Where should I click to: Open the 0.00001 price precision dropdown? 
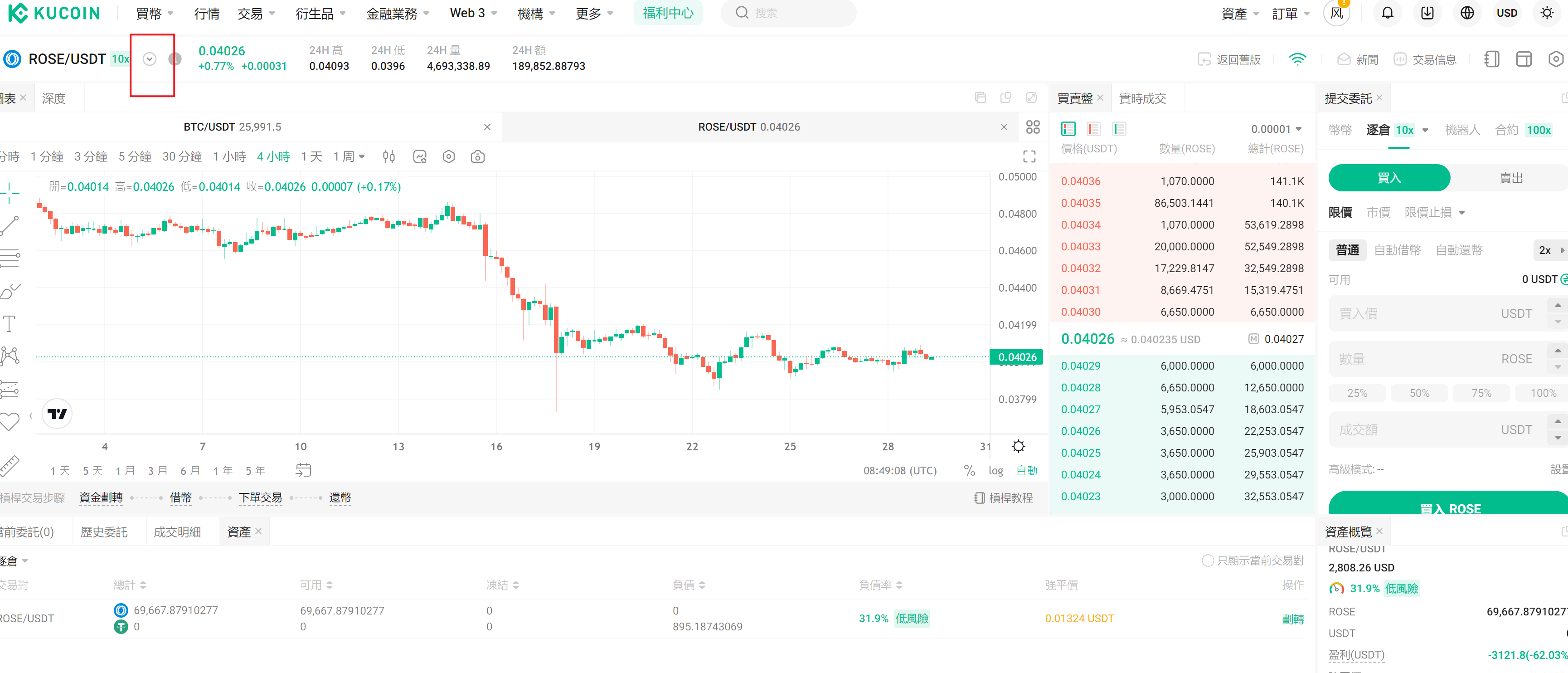pyautogui.click(x=1277, y=128)
